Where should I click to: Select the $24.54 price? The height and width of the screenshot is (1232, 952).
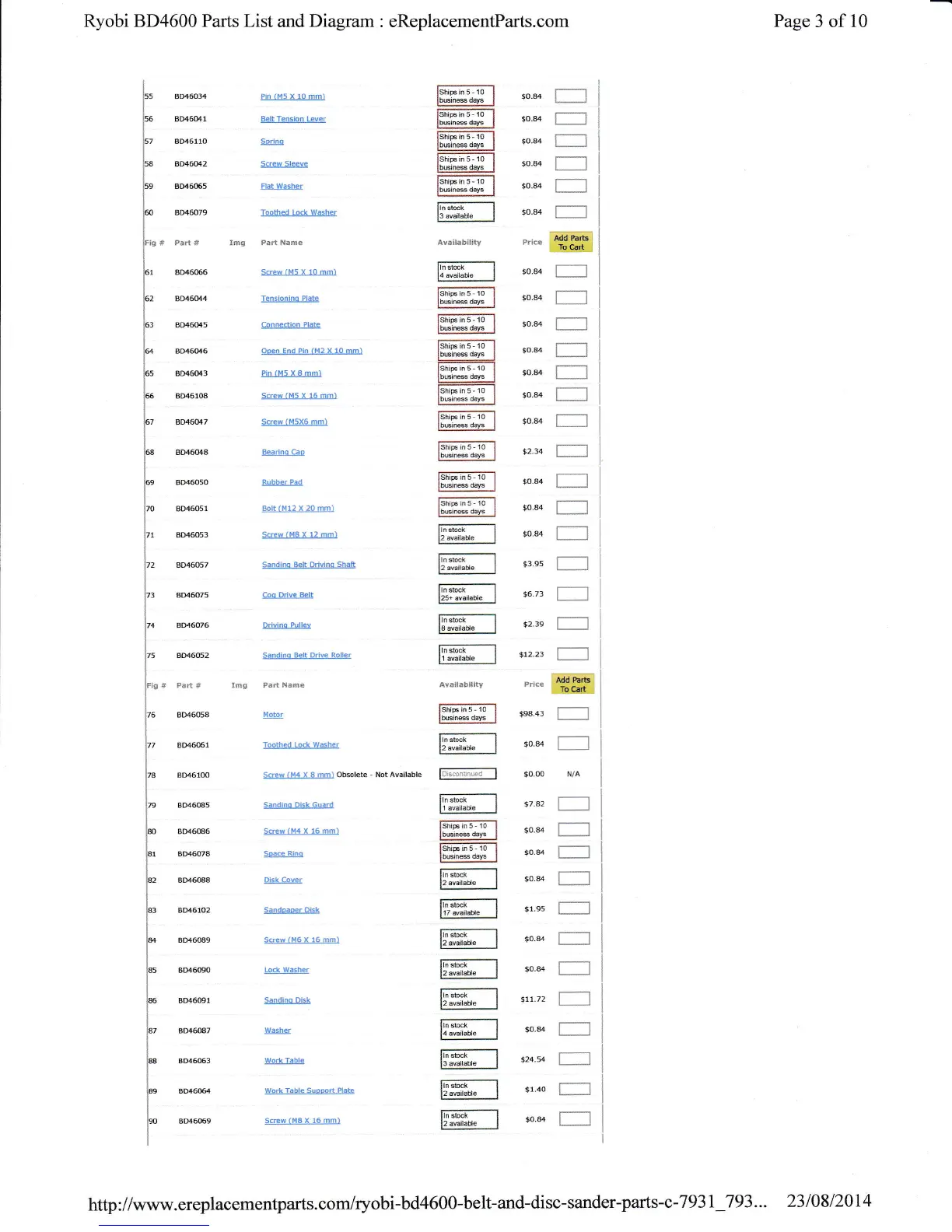tap(533, 1059)
